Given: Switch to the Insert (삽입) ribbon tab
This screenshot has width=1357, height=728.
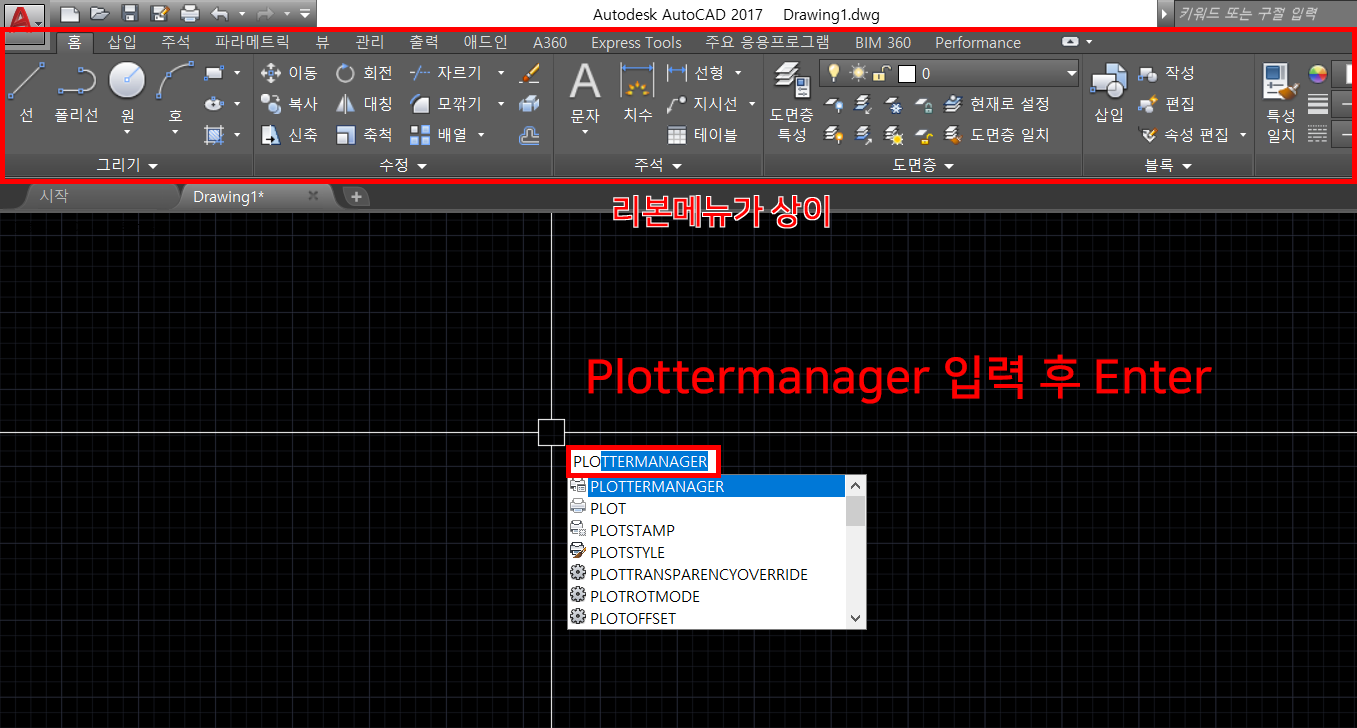Looking at the screenshot, I should coord(122,42).
